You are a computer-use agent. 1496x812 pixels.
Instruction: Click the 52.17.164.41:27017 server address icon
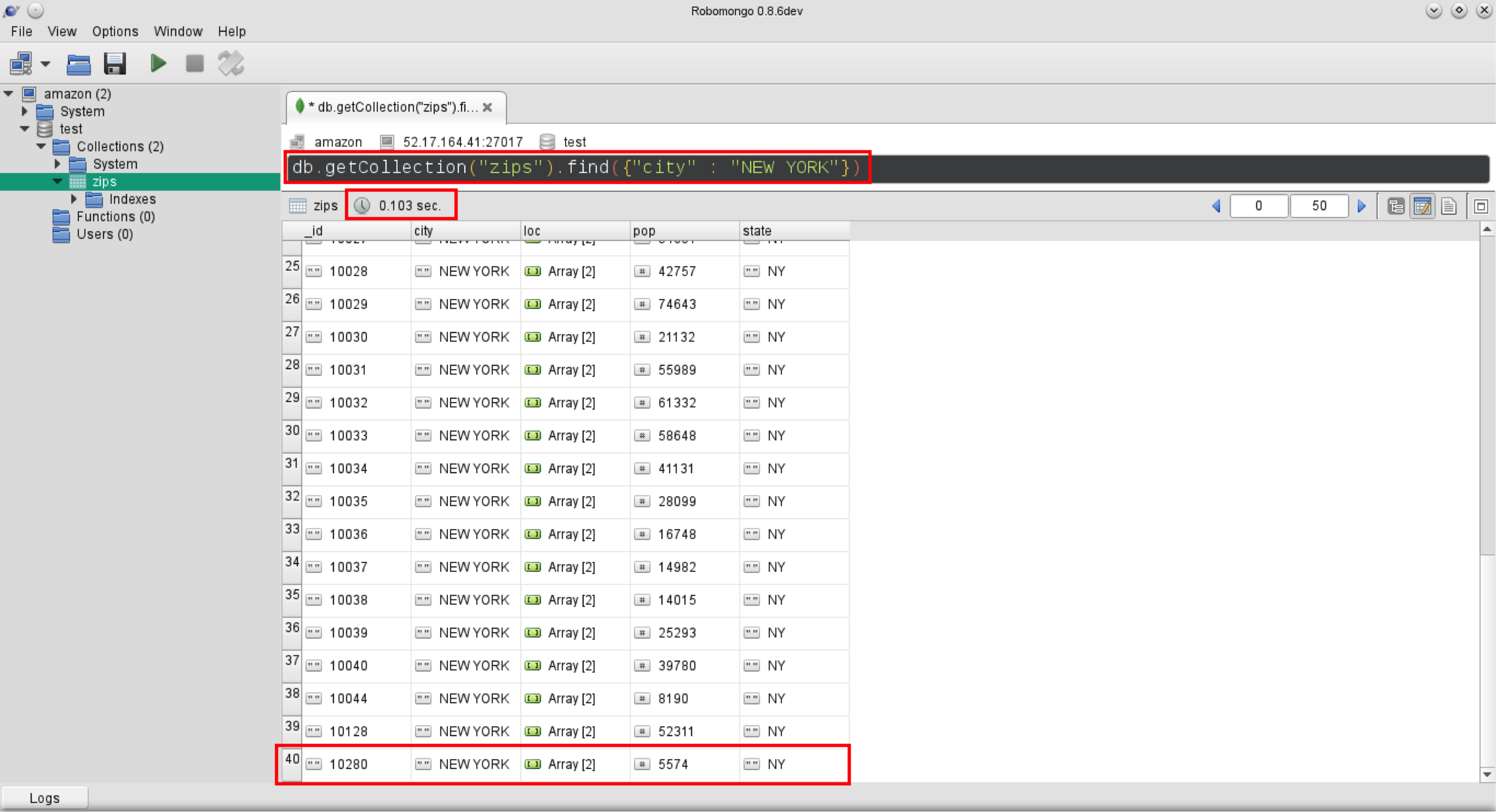pos(387,142)
